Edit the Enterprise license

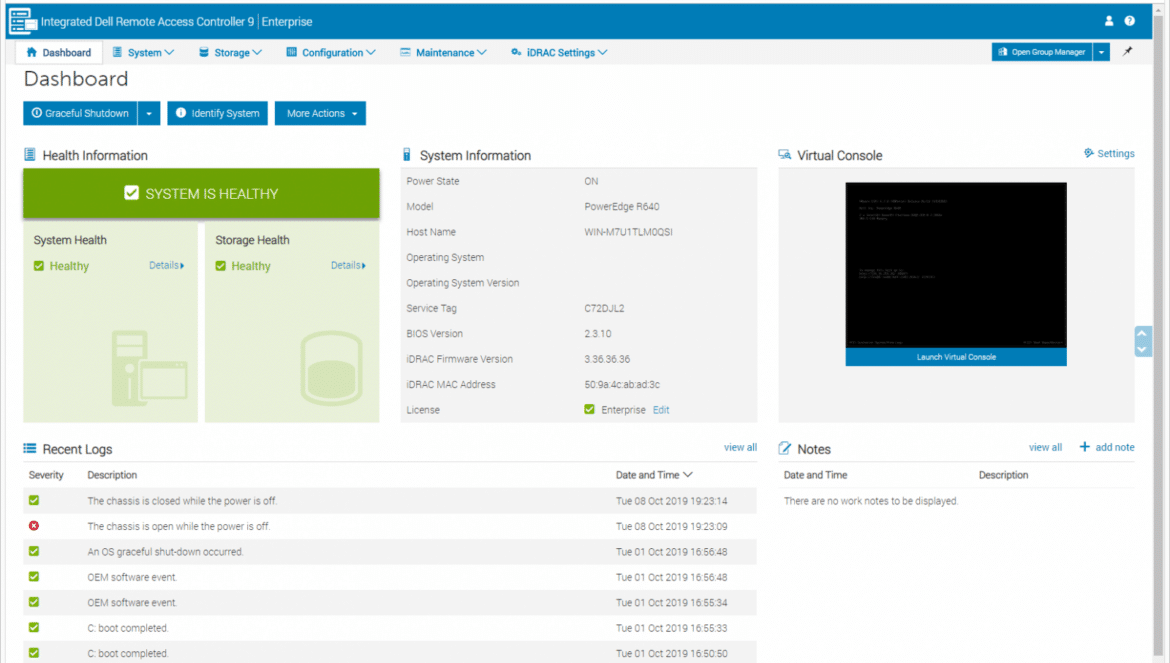661,409
